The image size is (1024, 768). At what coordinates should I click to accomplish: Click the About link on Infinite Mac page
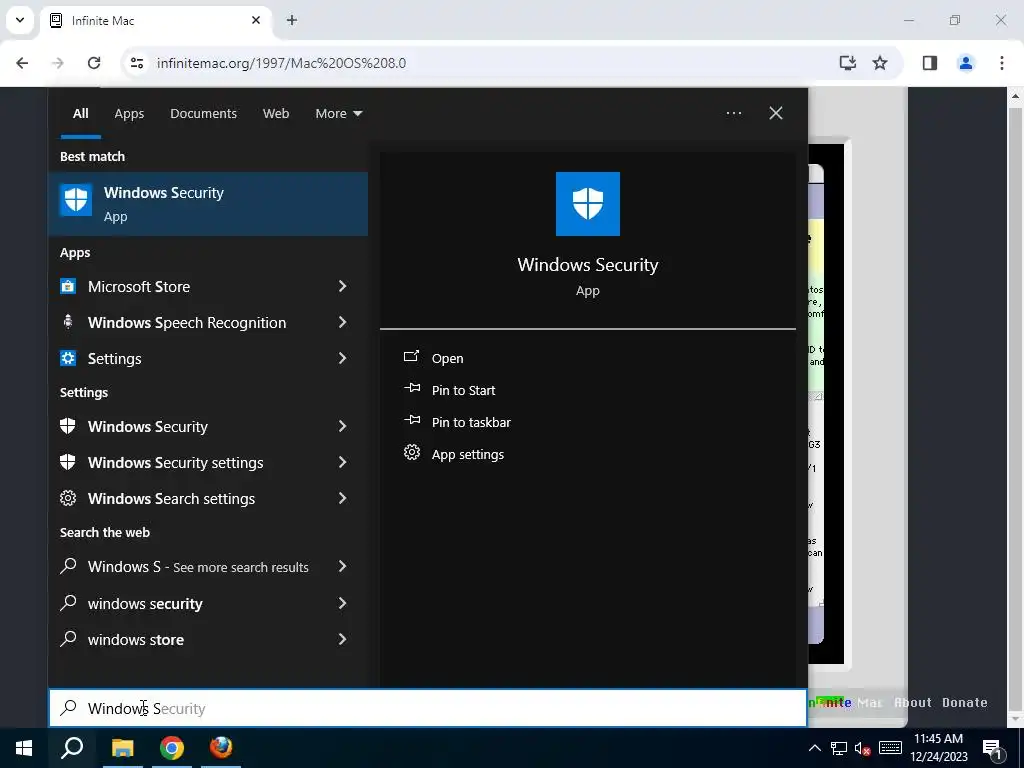click(912, 702)
